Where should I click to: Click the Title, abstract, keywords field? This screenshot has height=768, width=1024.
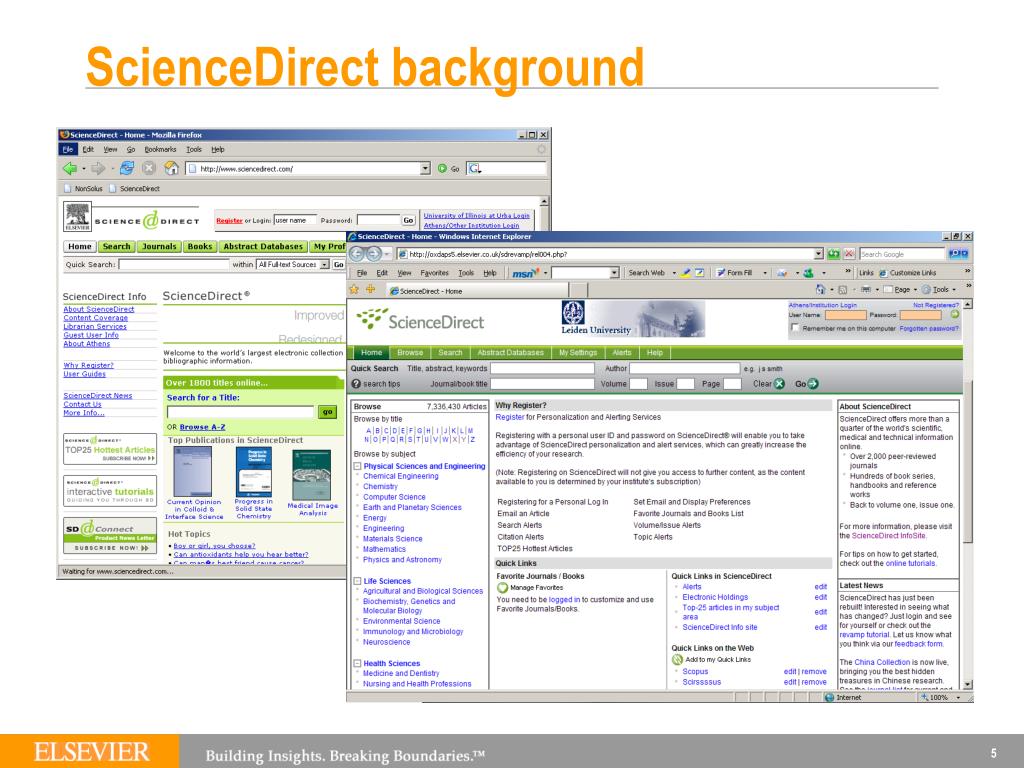(x=542, y=368)
